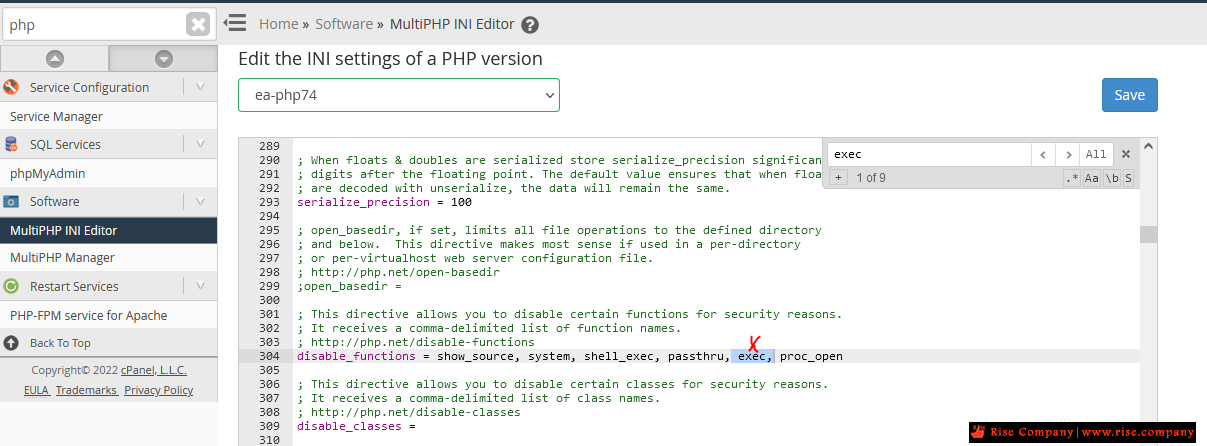Screen dimensions: 1207x446
Task: Expand all sidebar sections with down arrow
Action: point(164,59)
